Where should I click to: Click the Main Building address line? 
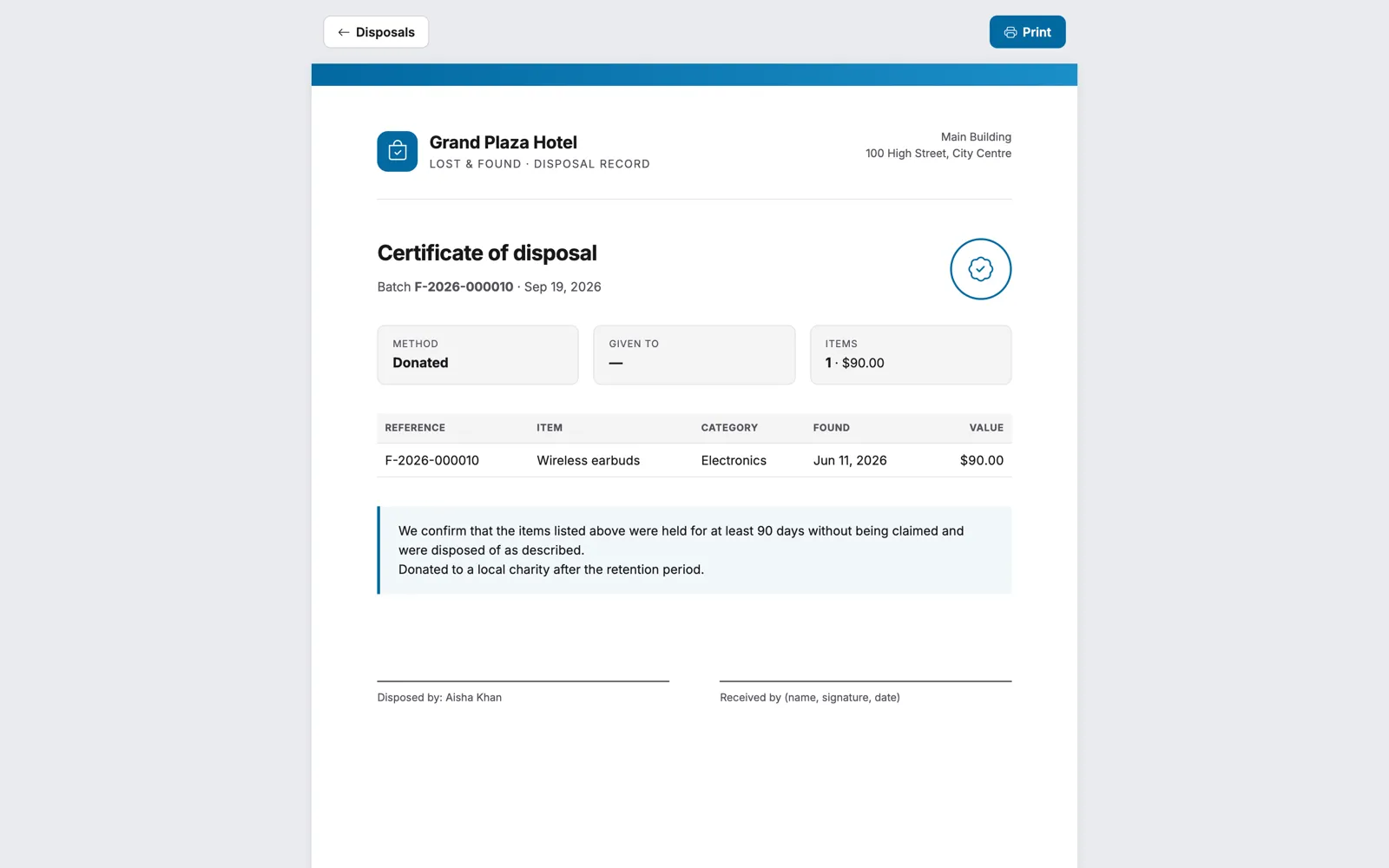[976, 137]
